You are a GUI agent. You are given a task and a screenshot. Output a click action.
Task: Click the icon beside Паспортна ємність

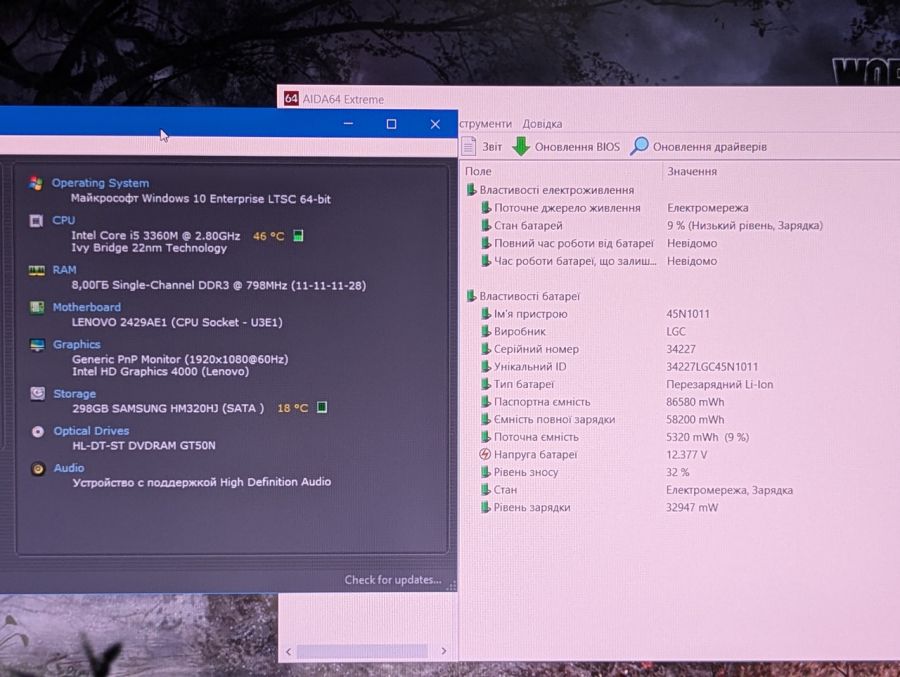486,401
